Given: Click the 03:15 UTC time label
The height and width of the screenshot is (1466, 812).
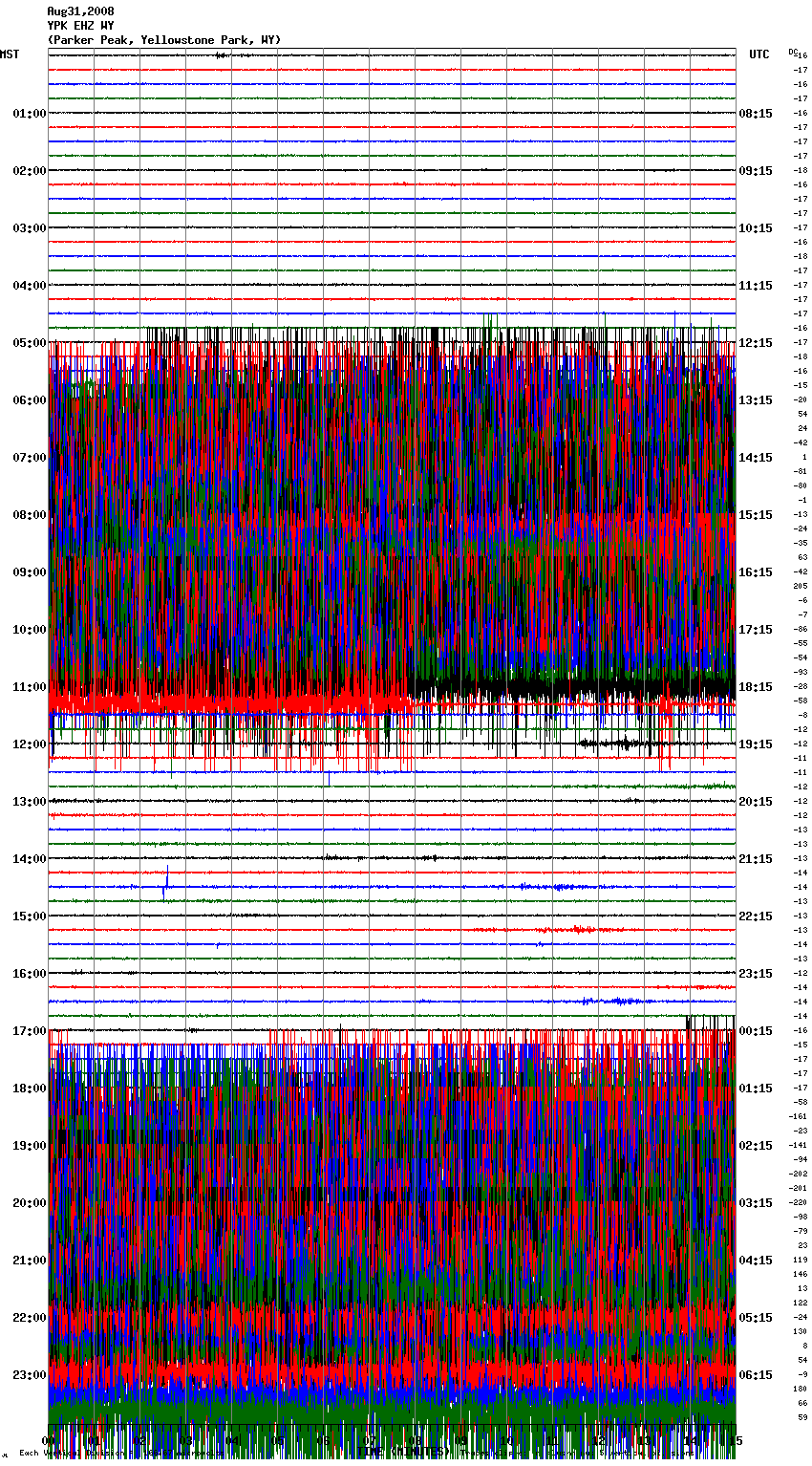Looking at the screenshot, I should (756, 1203).
